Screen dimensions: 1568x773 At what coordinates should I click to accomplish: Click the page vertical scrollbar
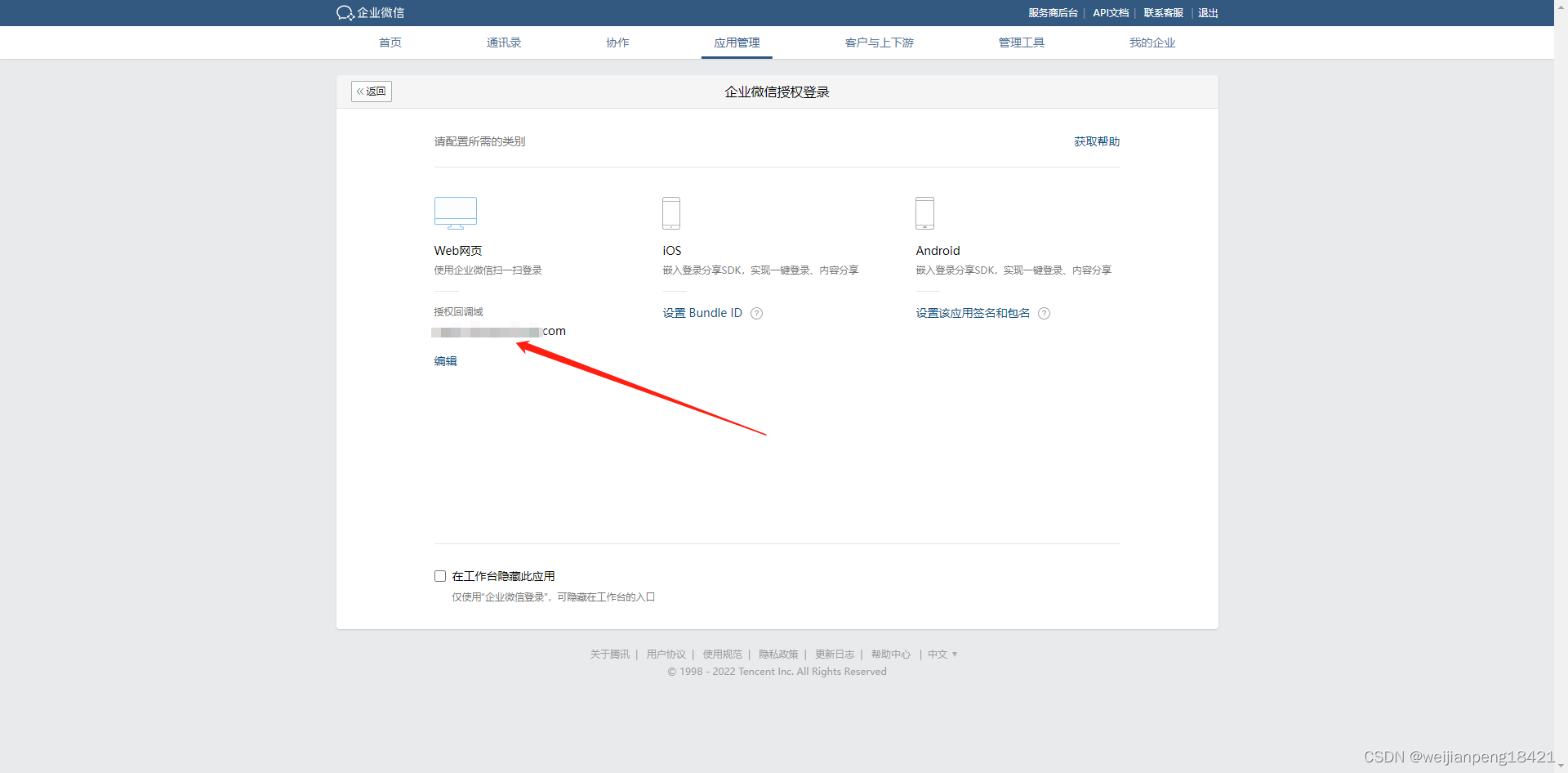tap(1561, 386)
